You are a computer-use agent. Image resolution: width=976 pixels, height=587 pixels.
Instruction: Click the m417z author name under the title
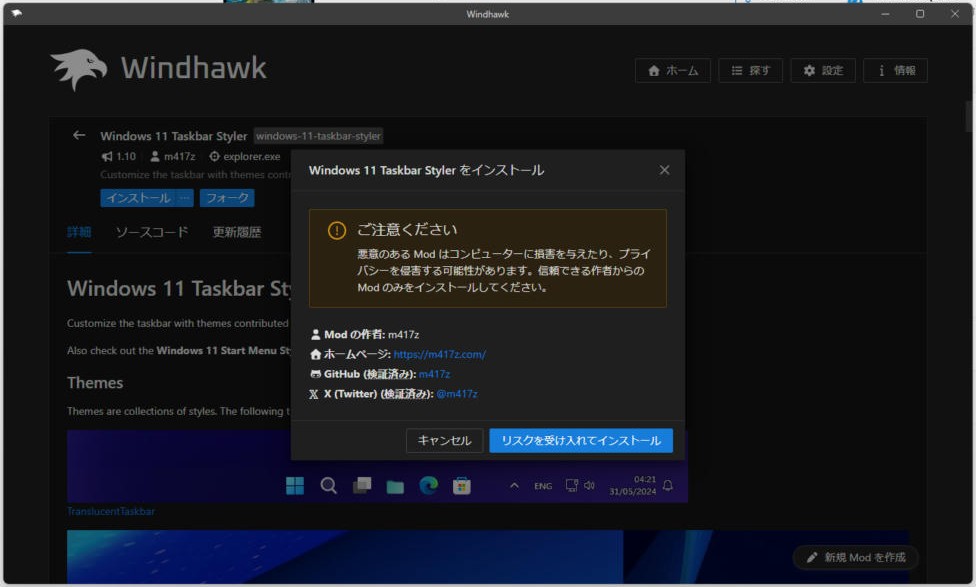click(173, 157)
